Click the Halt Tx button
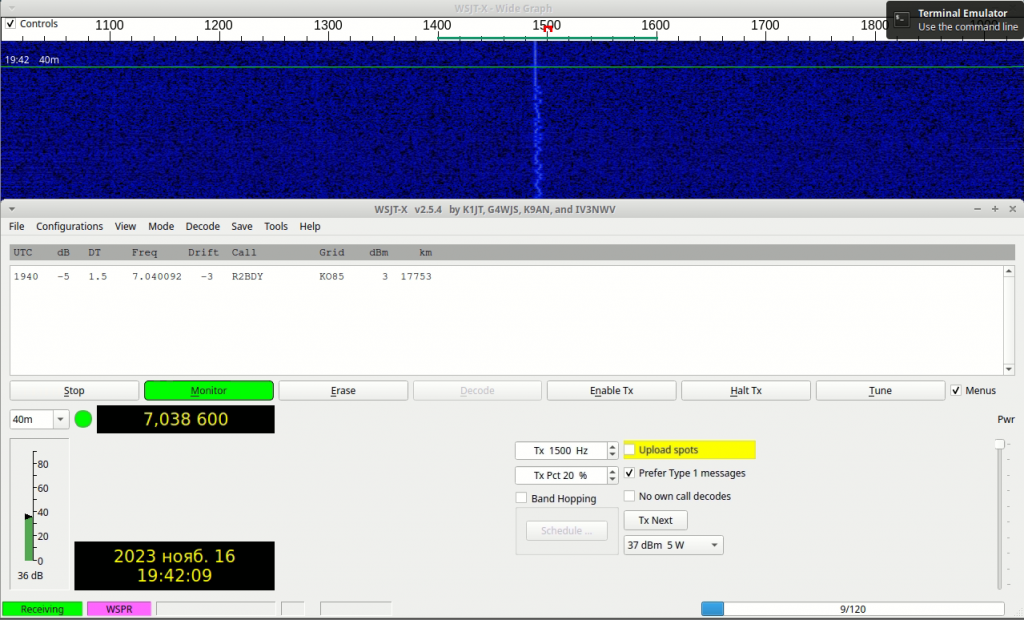Screen dimensions: 1024x620 (x=746, y=391)
